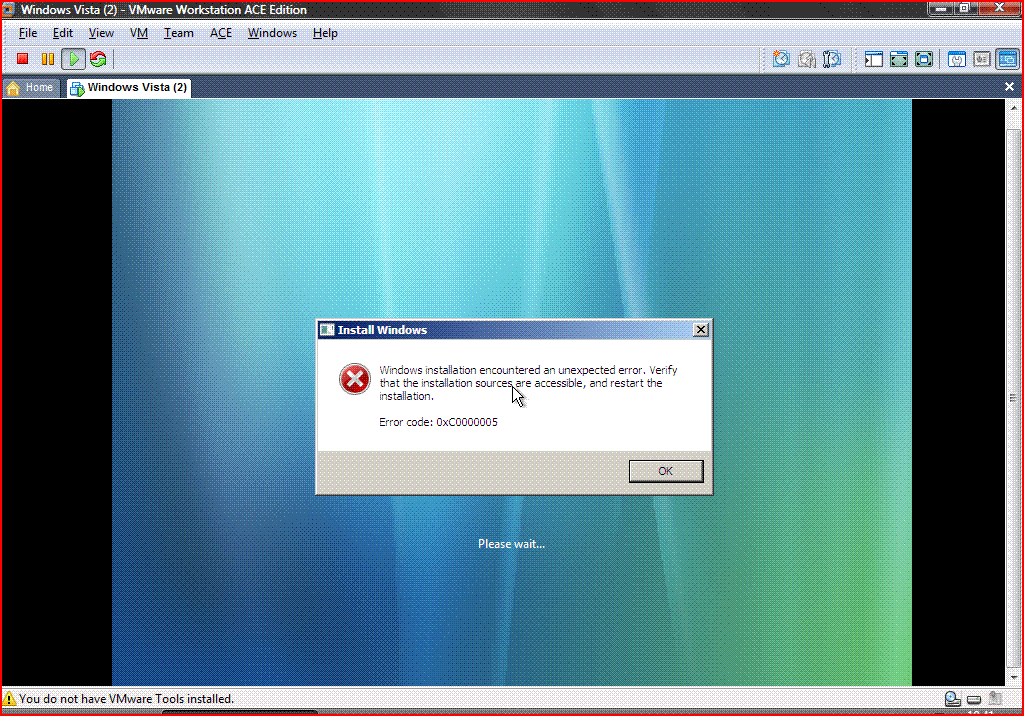The image size is (1024, 716).
Task: Click the 'Please wait...' text
Action: click(511, 544)
